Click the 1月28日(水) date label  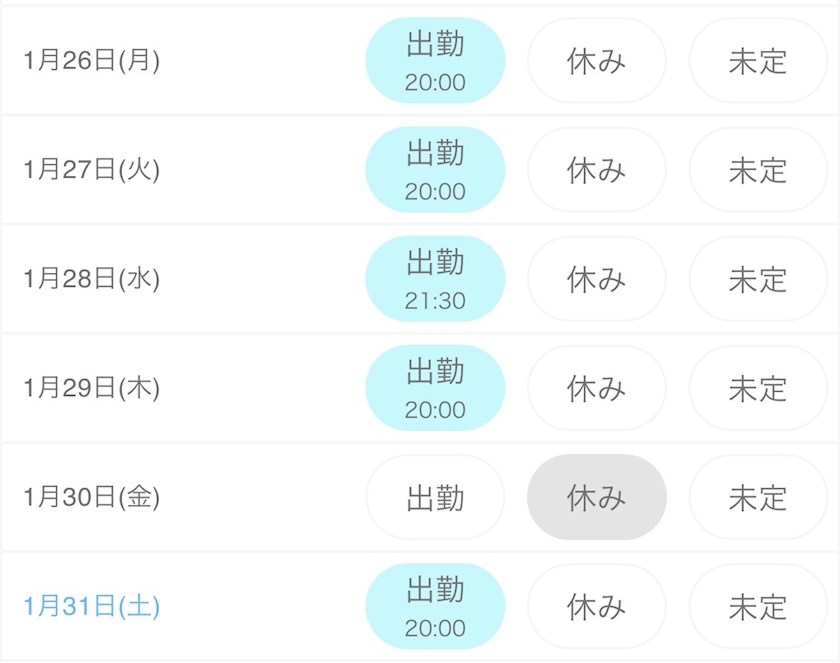(x=91, y=278)
